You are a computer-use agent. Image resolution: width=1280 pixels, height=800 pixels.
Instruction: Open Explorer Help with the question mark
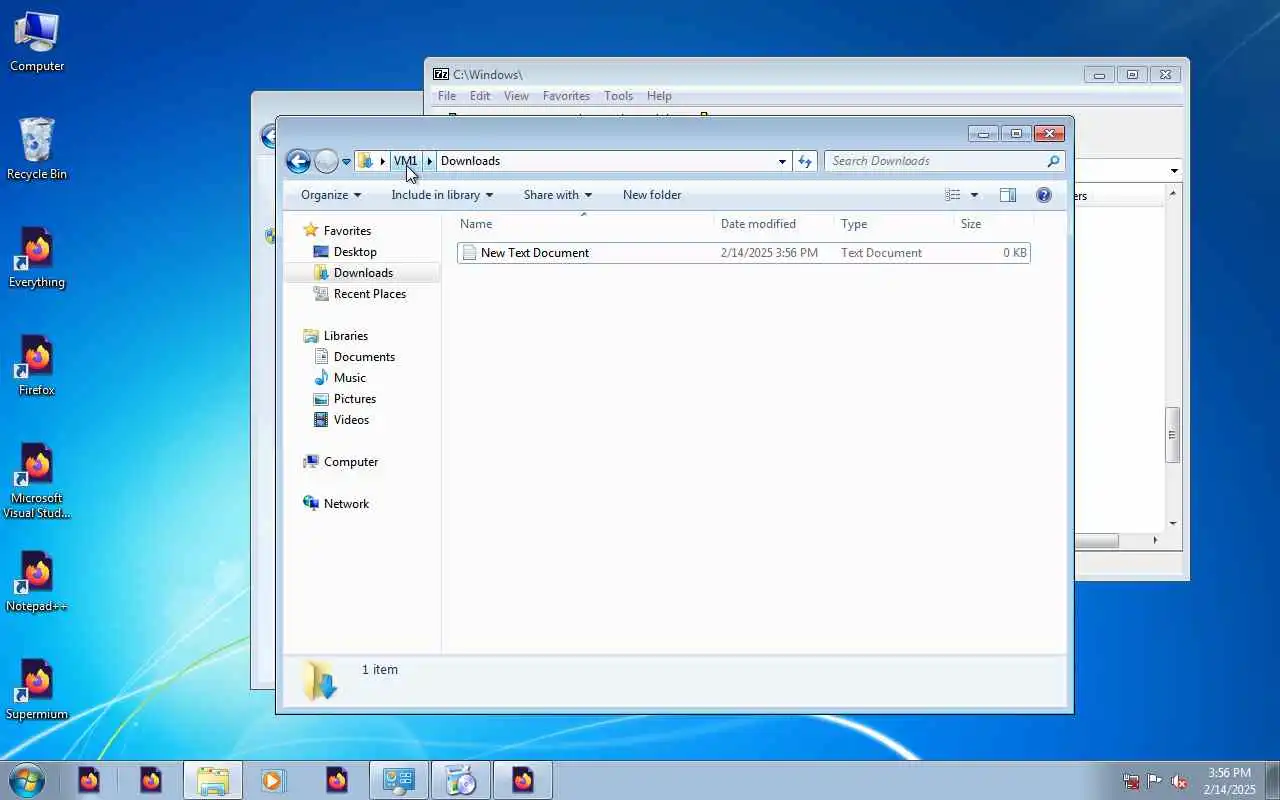[x=1044, y=195]
